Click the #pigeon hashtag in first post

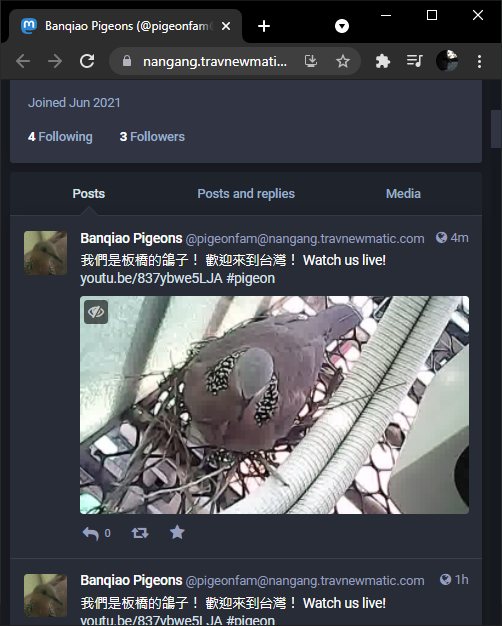[x=251, y=278]
